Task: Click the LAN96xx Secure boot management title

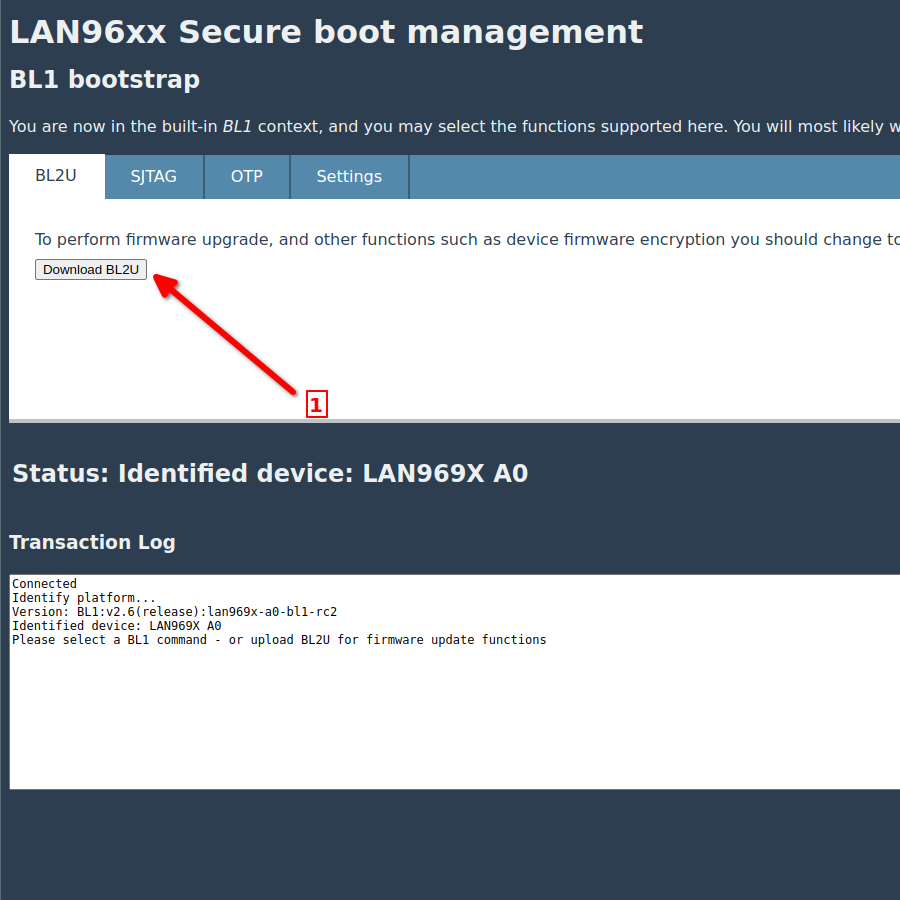Action: pyautogui.click(x=326, y=32)
